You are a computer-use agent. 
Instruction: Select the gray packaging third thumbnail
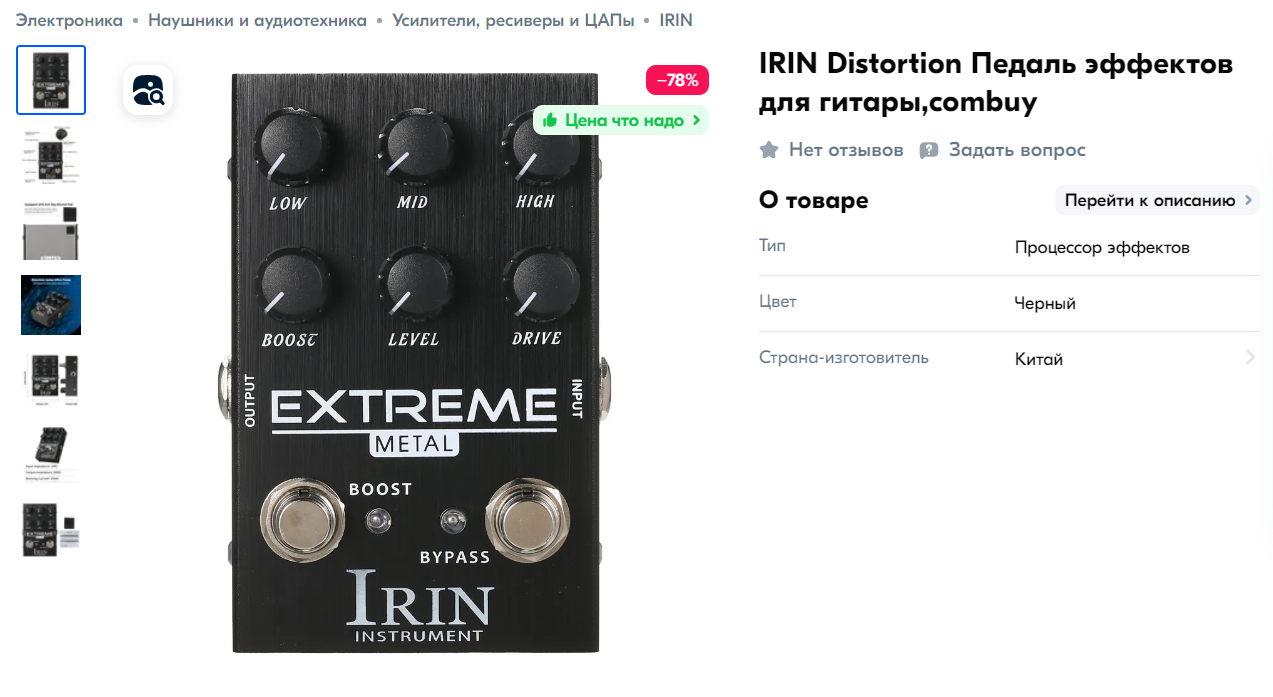[51, 229]
